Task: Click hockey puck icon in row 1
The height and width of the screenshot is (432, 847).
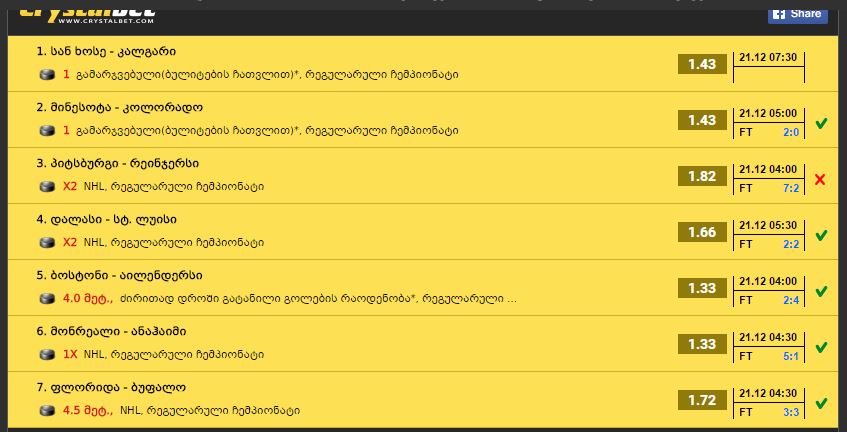Action: 48,75
